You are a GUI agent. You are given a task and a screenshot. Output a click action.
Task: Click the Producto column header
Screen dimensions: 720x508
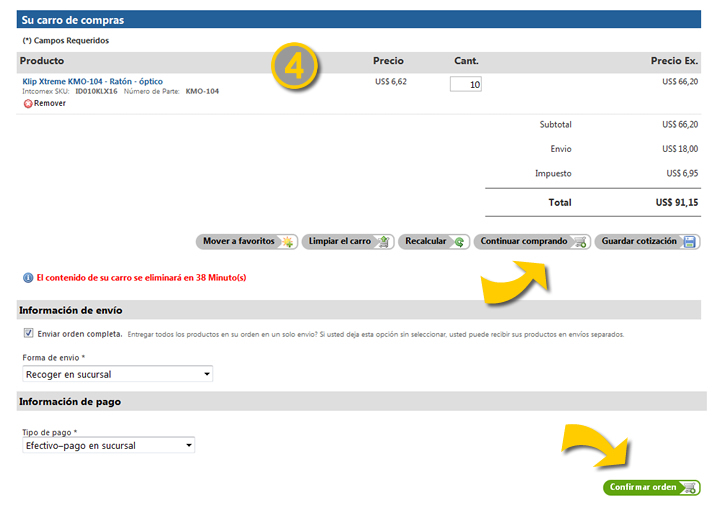(x=42, y=61)
